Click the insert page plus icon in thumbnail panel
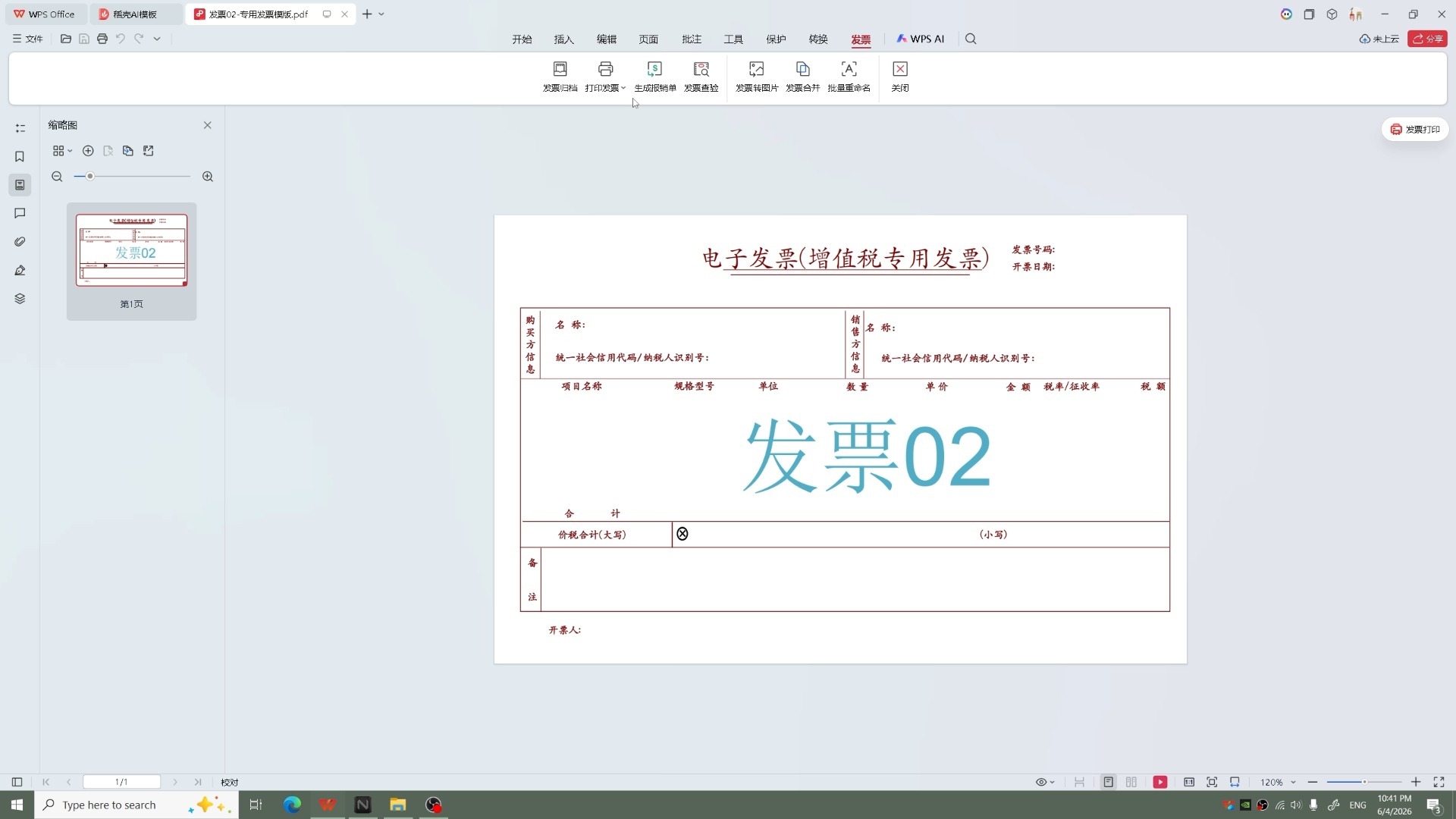Screen dimensions: 1456x819 click(88, 151)
